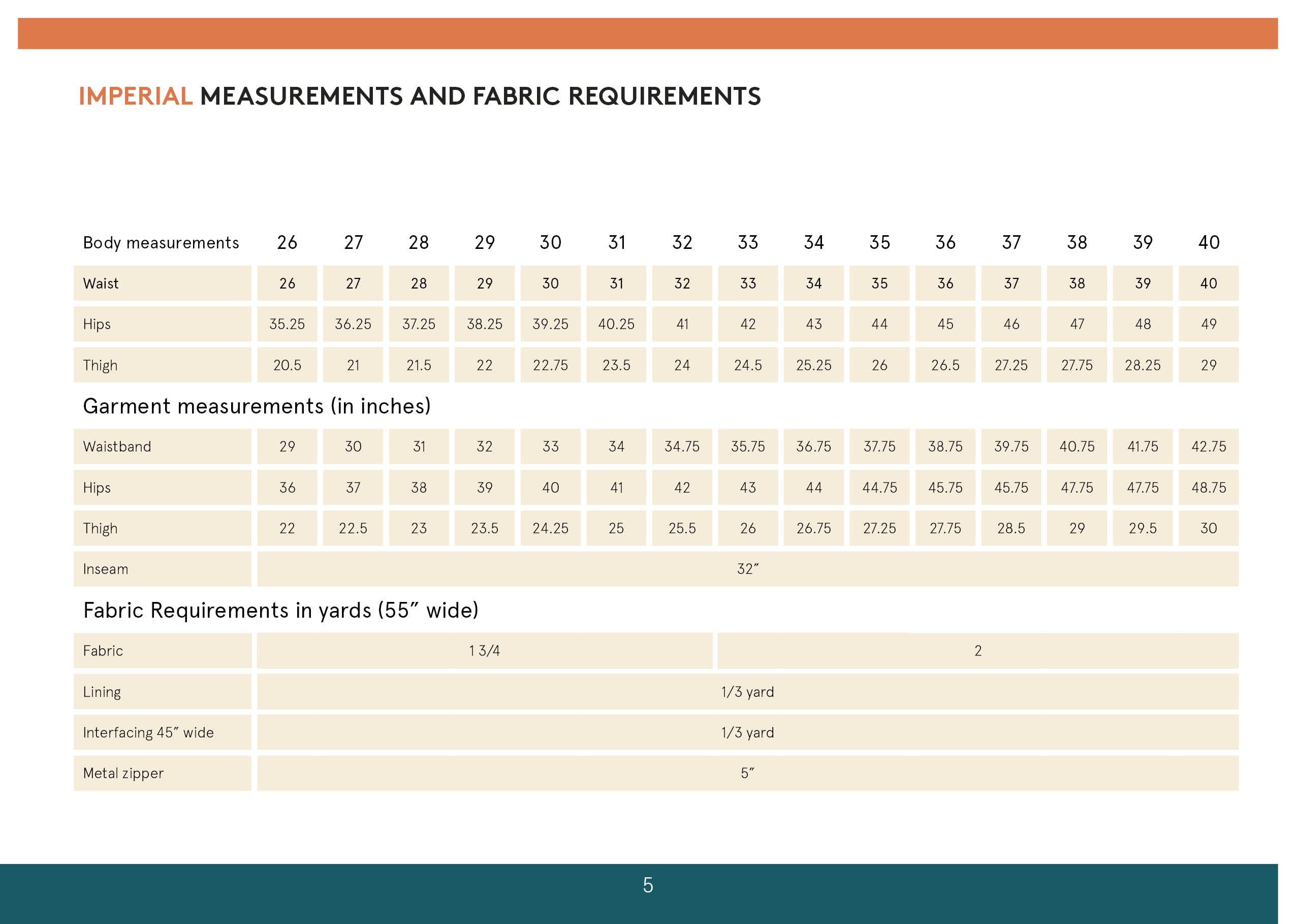Select Fabric Requirements in yards heading

[x=280, y=611]
